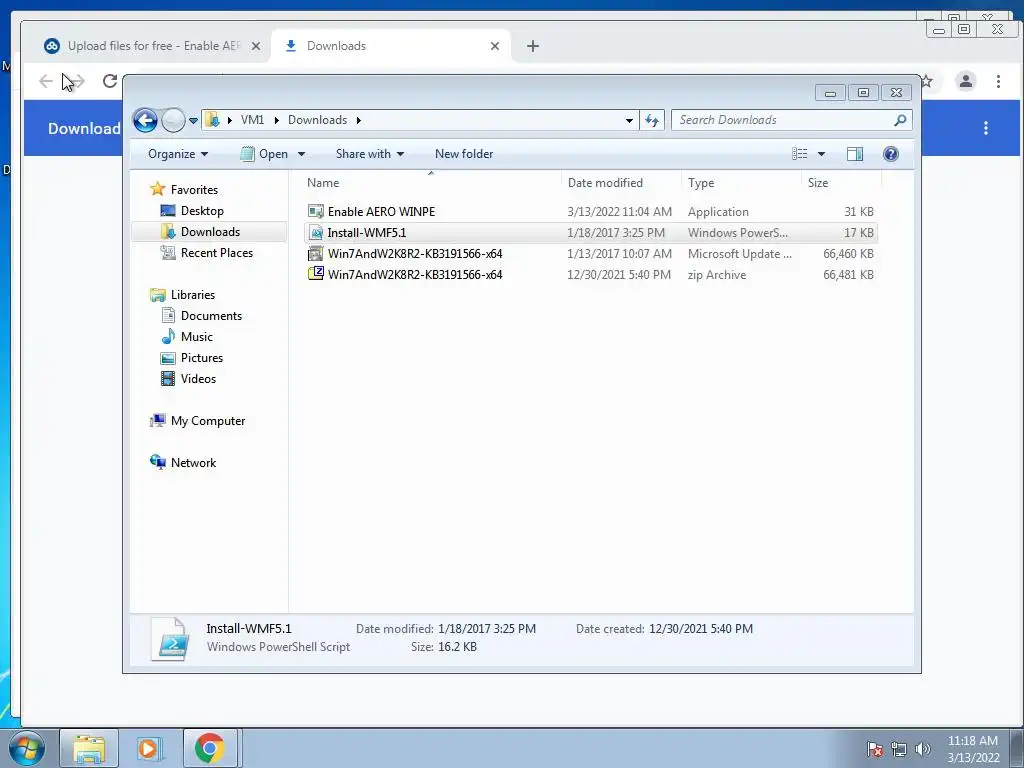Viewport: 1024px width, 768px height.
Task: Open a new Chrome tab
Action: (x=533, y=46)
